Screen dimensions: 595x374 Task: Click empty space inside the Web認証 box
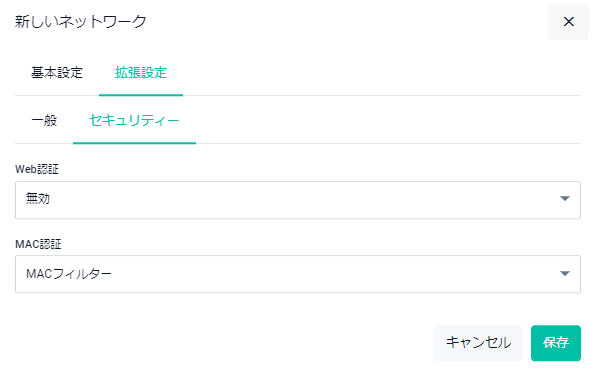coord(304,200)
